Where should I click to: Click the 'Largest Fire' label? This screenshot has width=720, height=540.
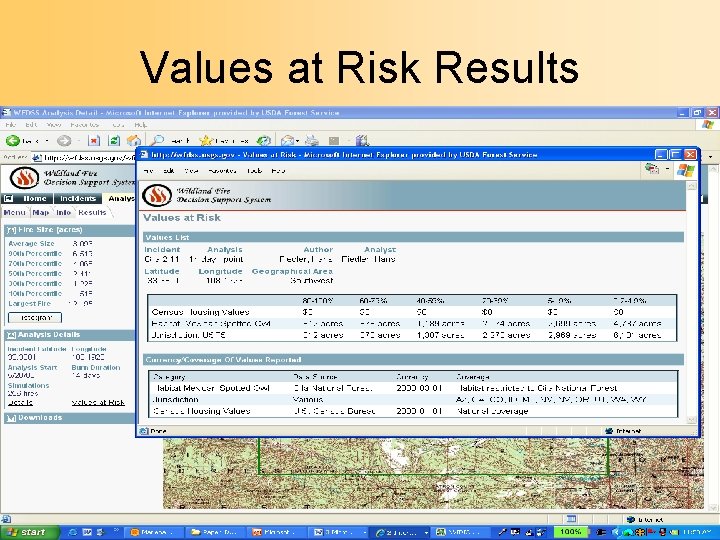point(29,304)
